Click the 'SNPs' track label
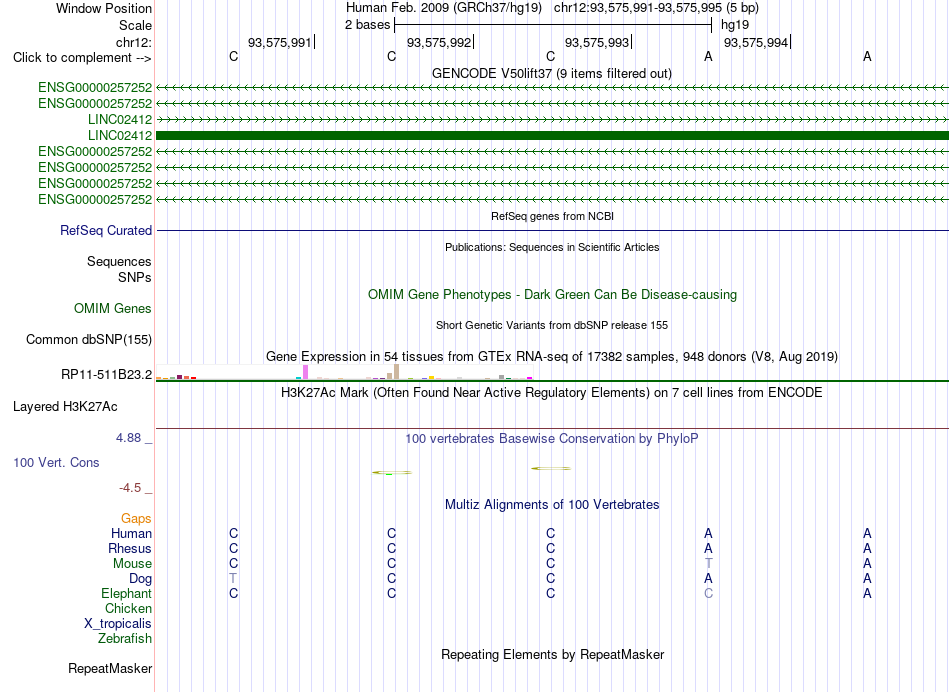 135,277
